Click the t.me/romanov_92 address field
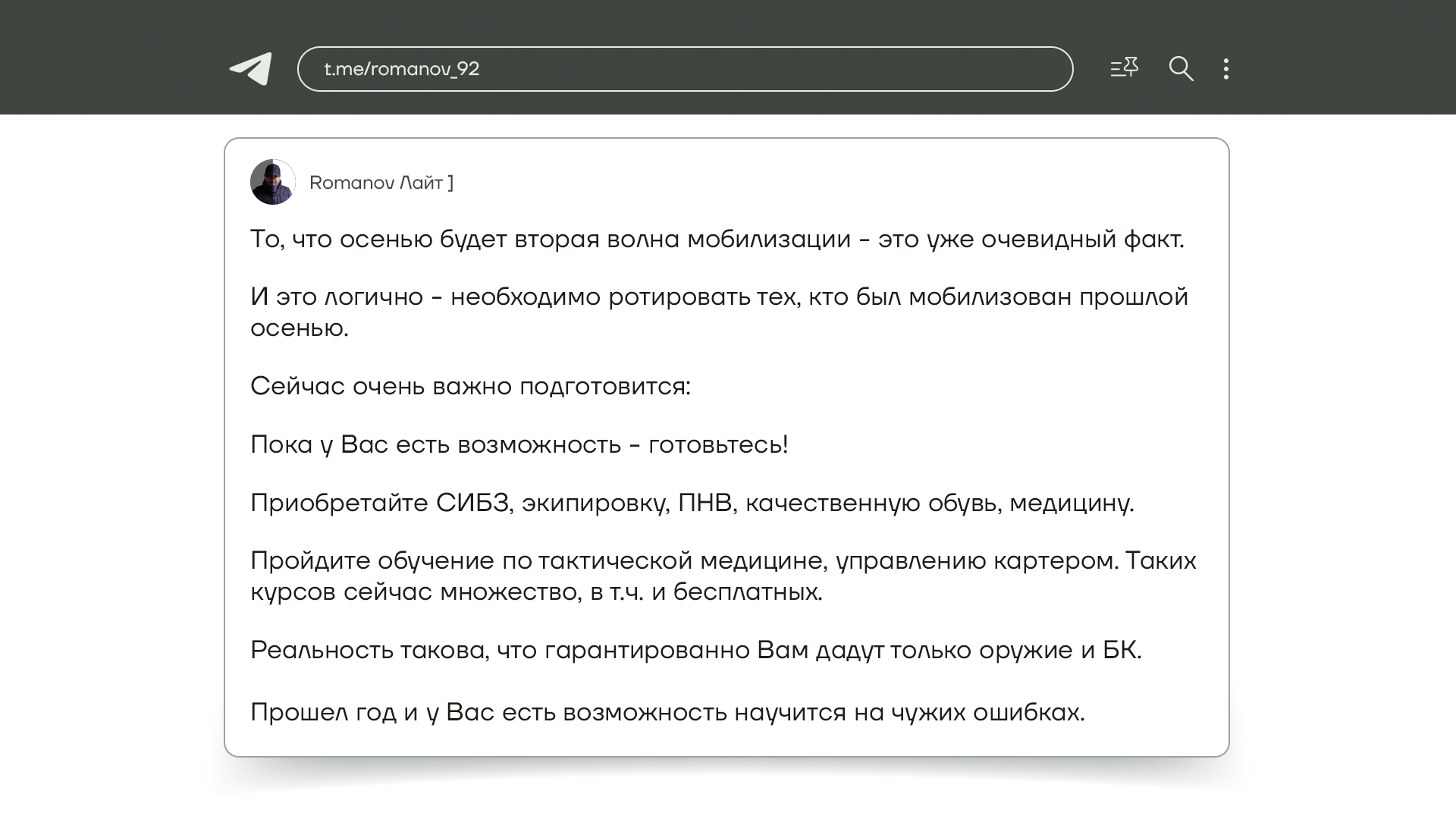Viewport: 1456px width, 819px height. 684,69
